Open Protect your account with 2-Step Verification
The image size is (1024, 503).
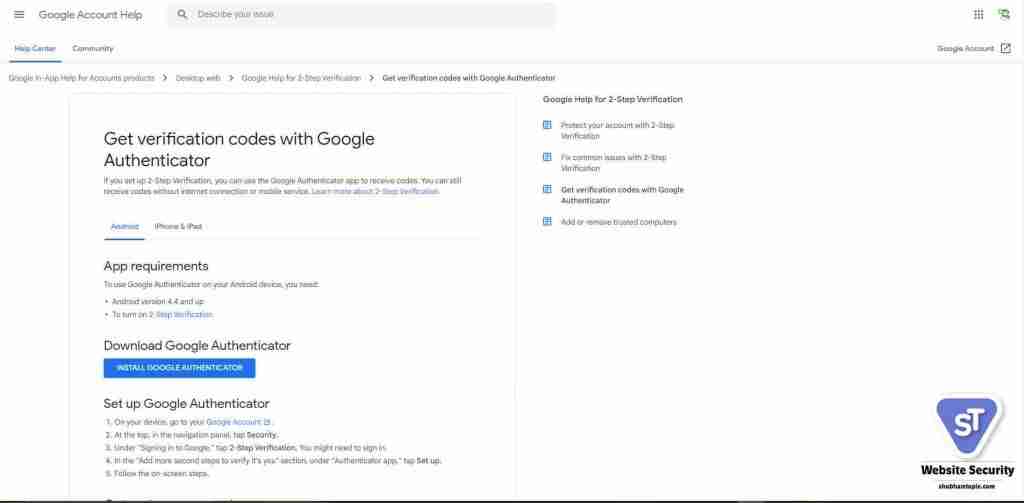pos(618,131)
